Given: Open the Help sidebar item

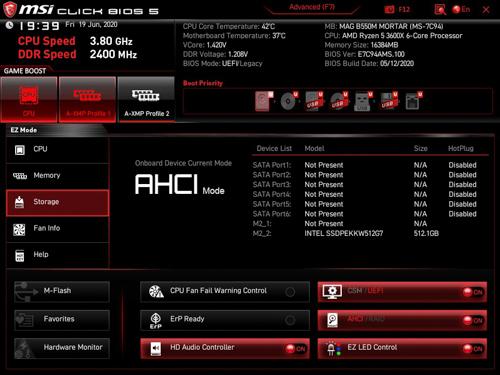Looking at the screenshot, I should pyautogui.click(x=57, y=255).
